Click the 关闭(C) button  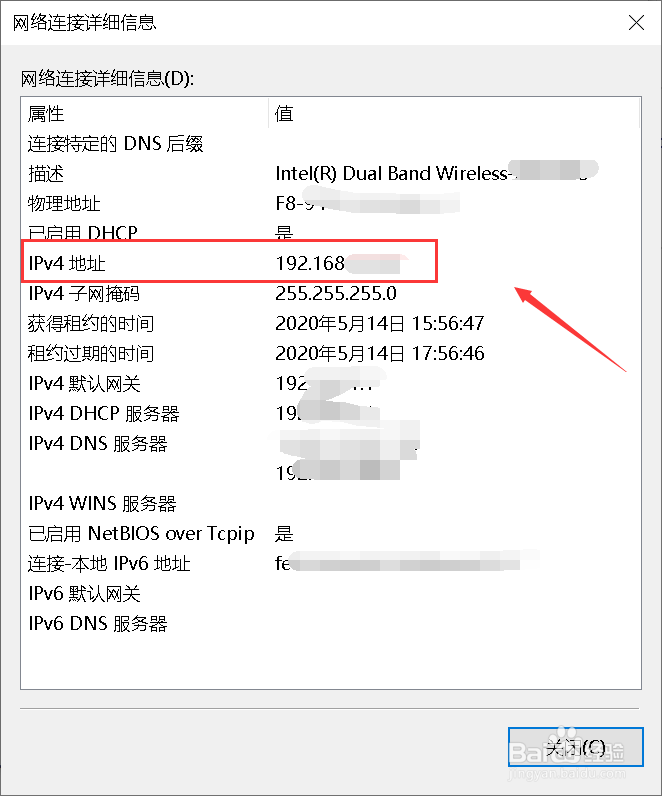pyautogui.click(x=576, y=747)
